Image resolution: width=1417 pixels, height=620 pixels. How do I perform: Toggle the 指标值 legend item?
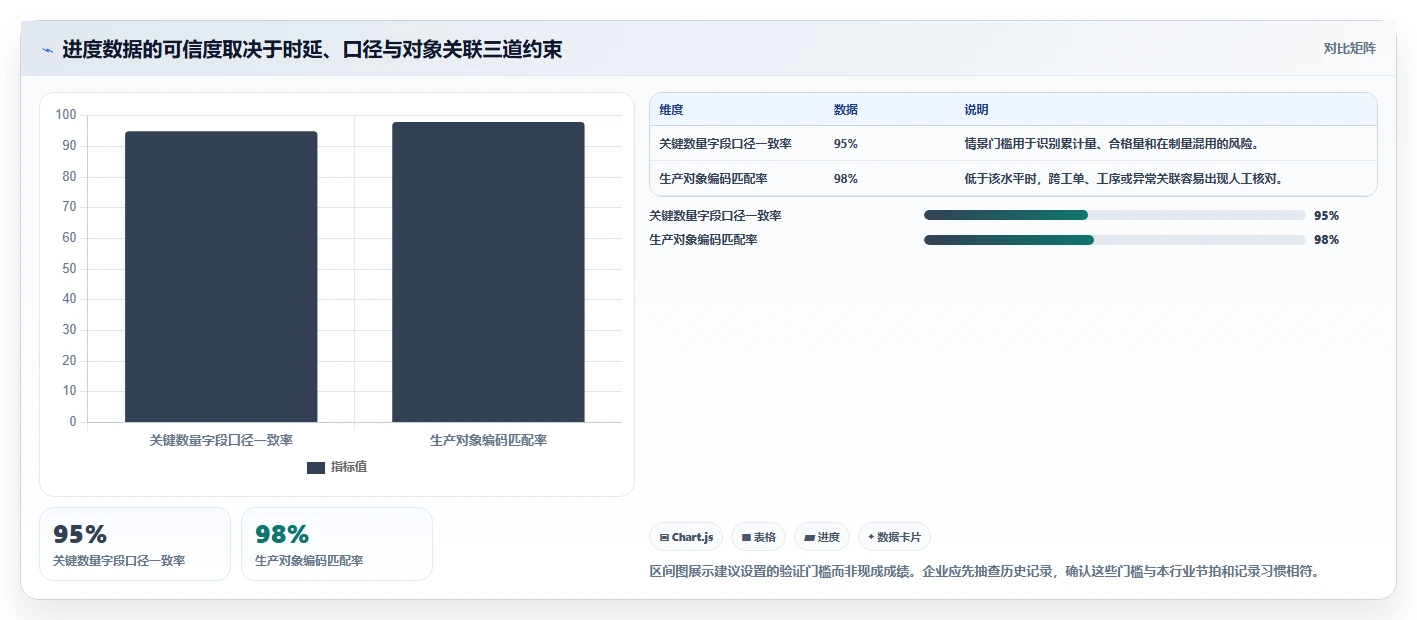coord(337,467)
